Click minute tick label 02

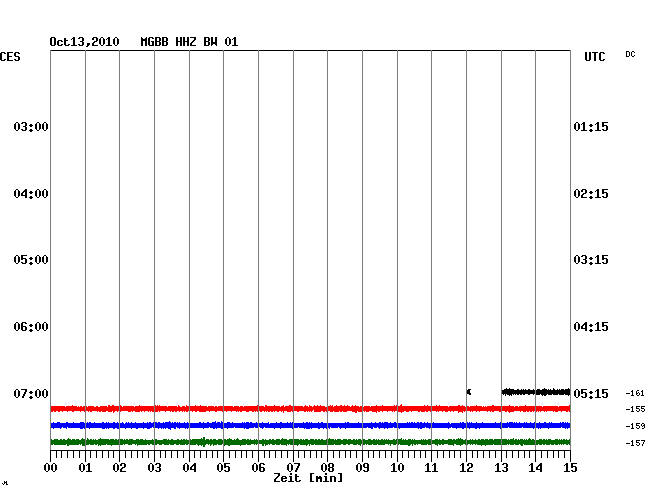(x=119, y=468)
